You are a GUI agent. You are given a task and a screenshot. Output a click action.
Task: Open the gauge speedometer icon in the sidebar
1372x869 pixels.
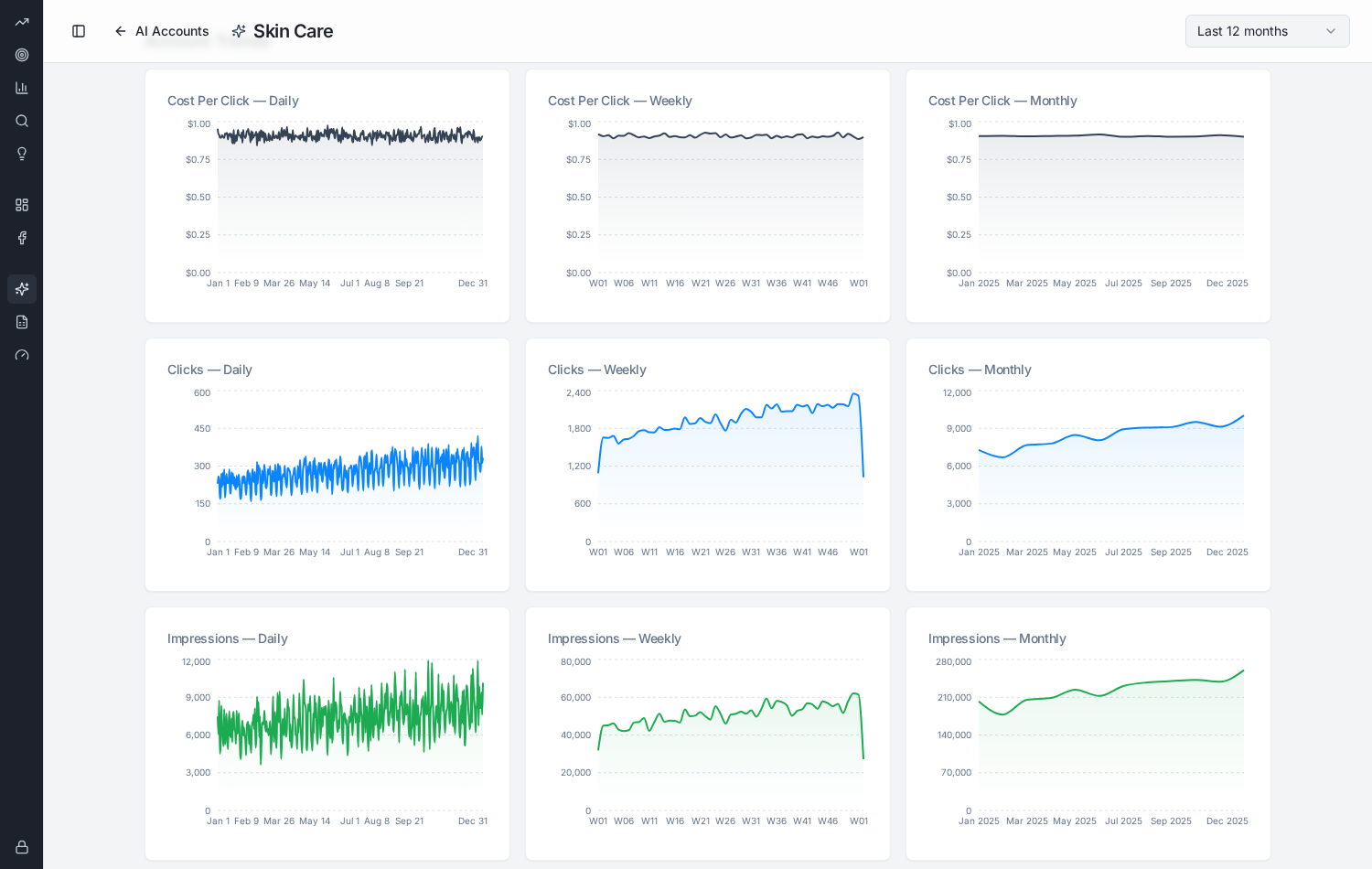pos(22,355)
